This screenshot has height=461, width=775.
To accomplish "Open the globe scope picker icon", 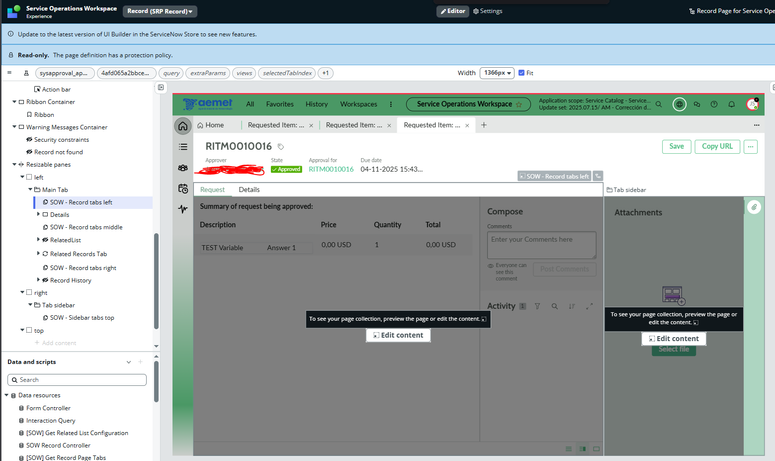I will pyautogui.click(x=679, y=104).
